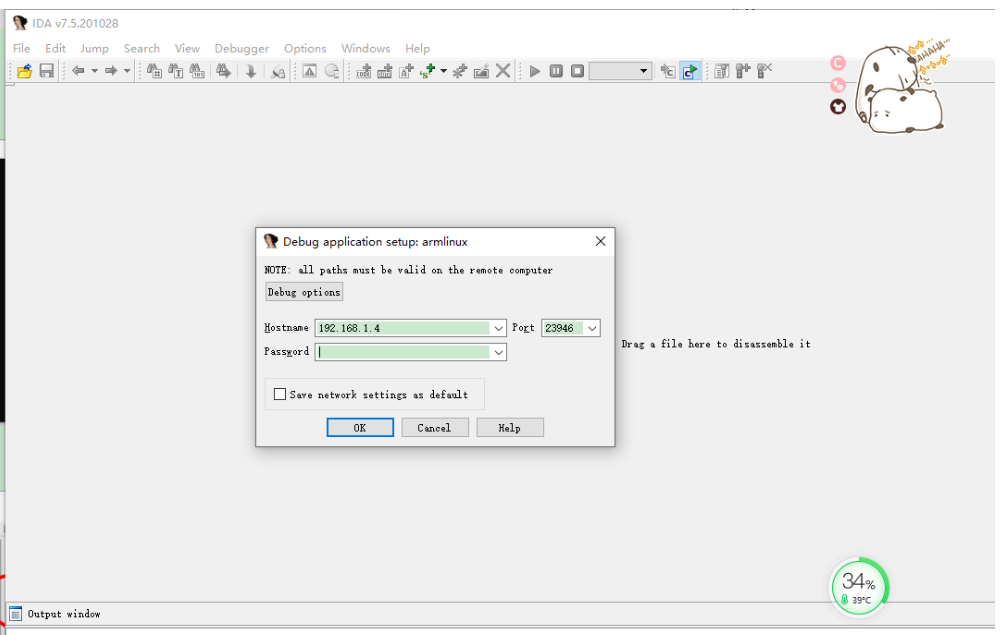
Task: Click the green plus S icon
Action: click(427, 71)
